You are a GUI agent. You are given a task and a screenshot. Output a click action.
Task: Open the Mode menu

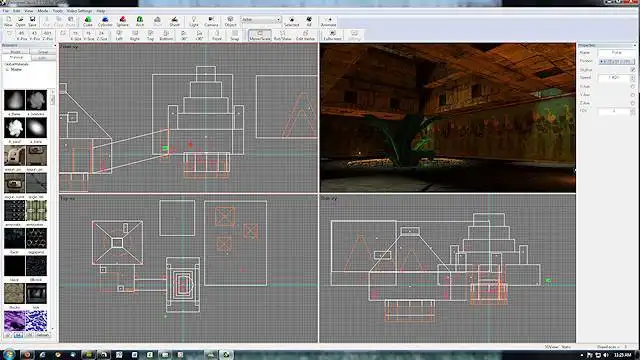pyautogui.click(x=42, y=11)
